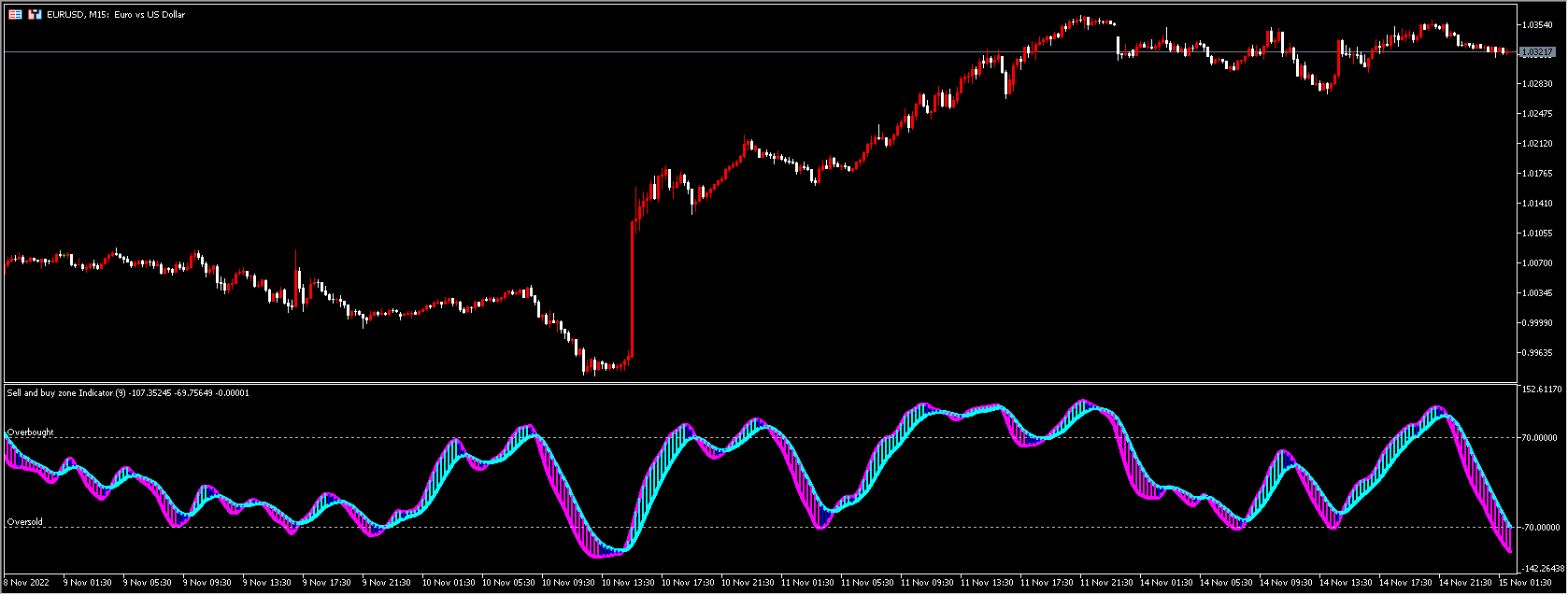Click the 1.00345 price scale value

1537,293
